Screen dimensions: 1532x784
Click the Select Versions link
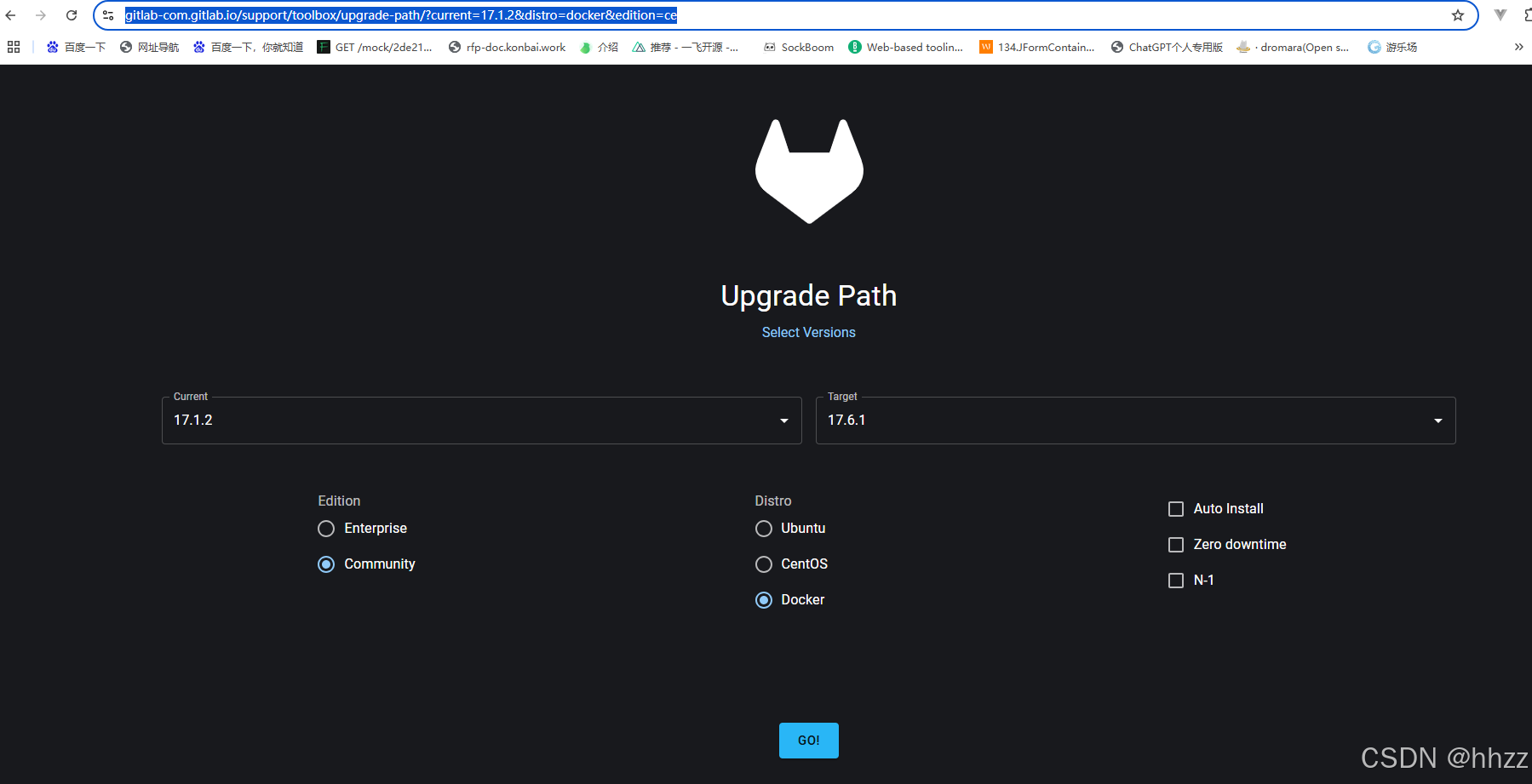(809, 332)
